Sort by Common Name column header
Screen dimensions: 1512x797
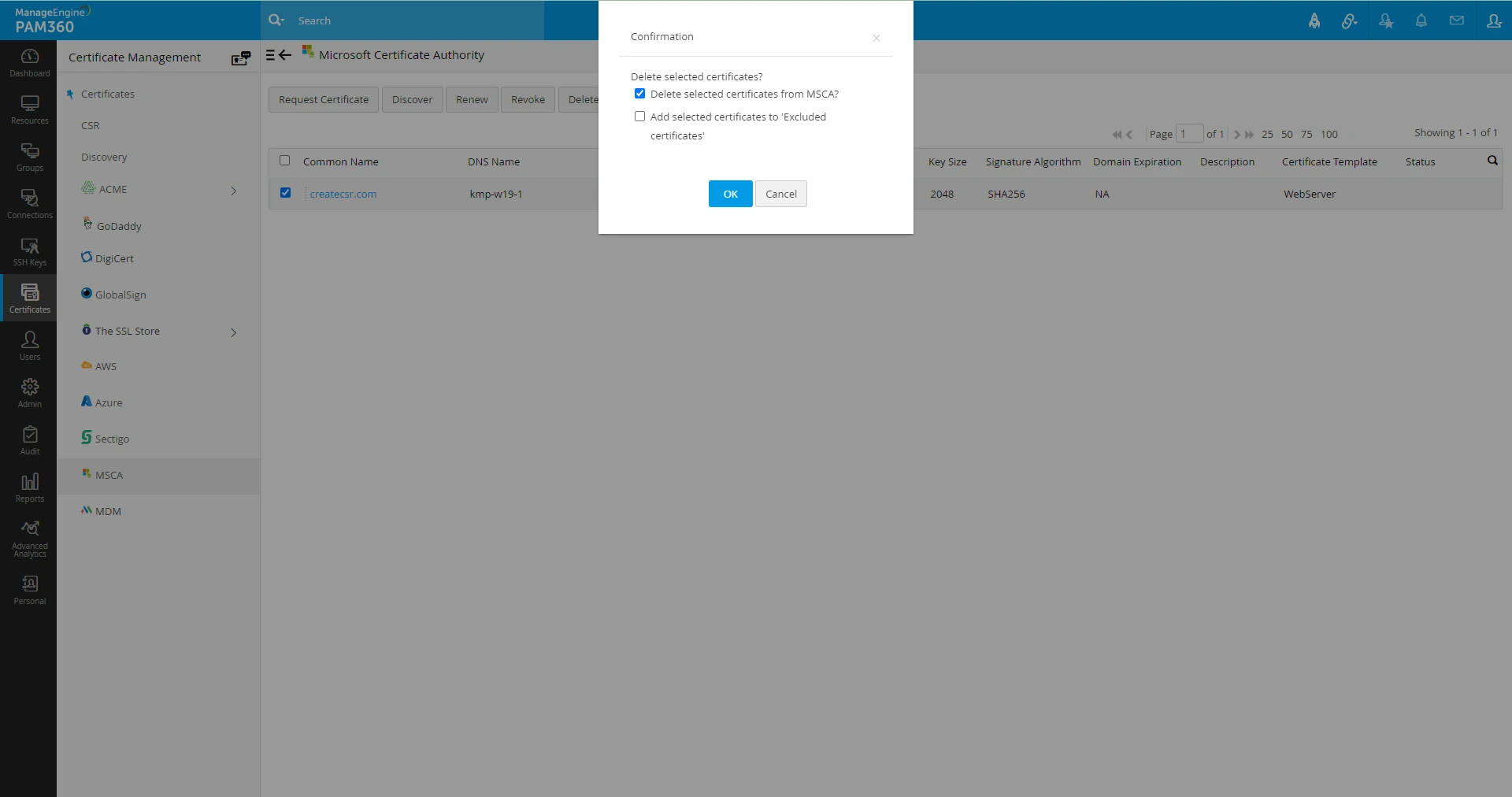[341, 162]
